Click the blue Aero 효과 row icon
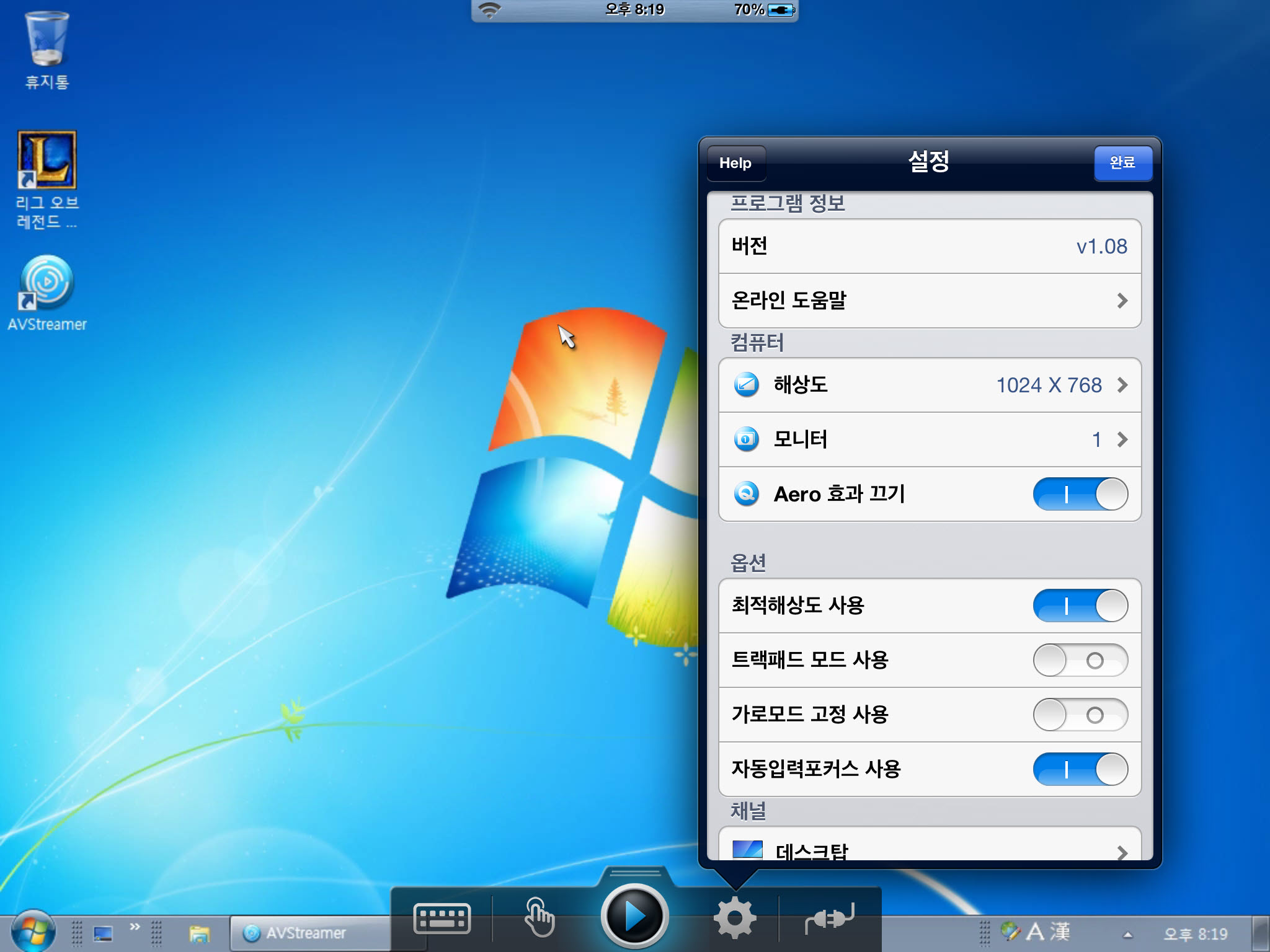 (x=746, y=494)
